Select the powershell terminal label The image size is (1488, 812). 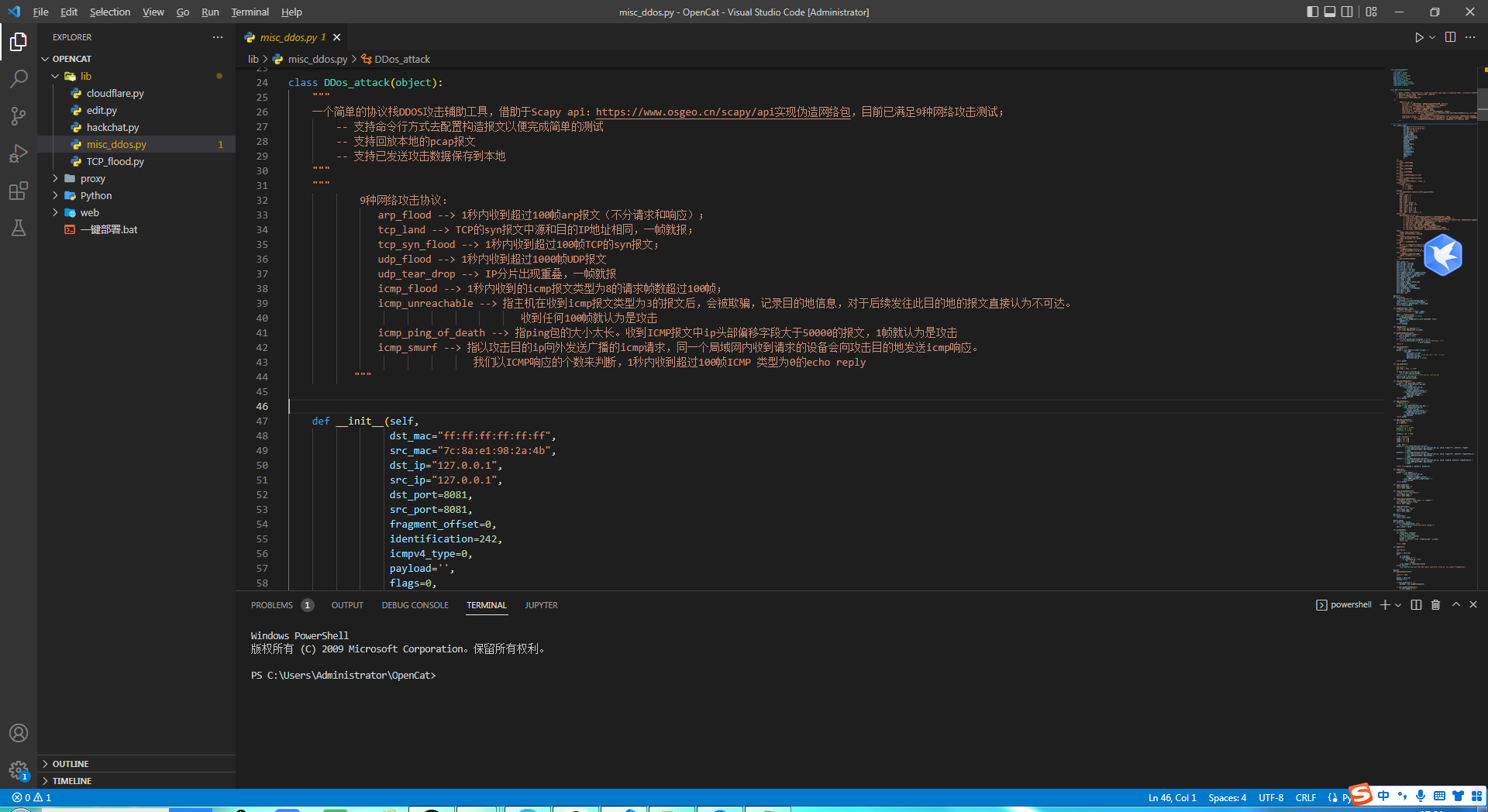[1344, 605]
